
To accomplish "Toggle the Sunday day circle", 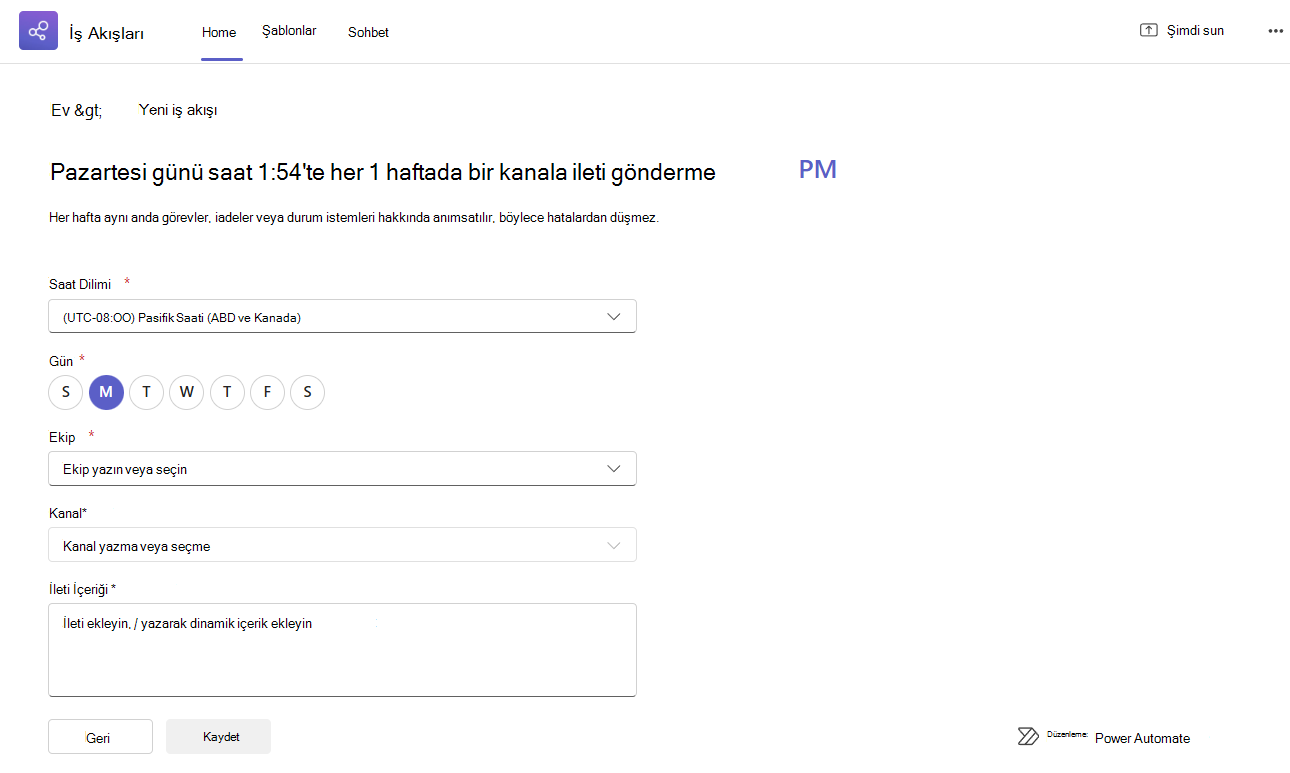I will (x=66, y=392).
